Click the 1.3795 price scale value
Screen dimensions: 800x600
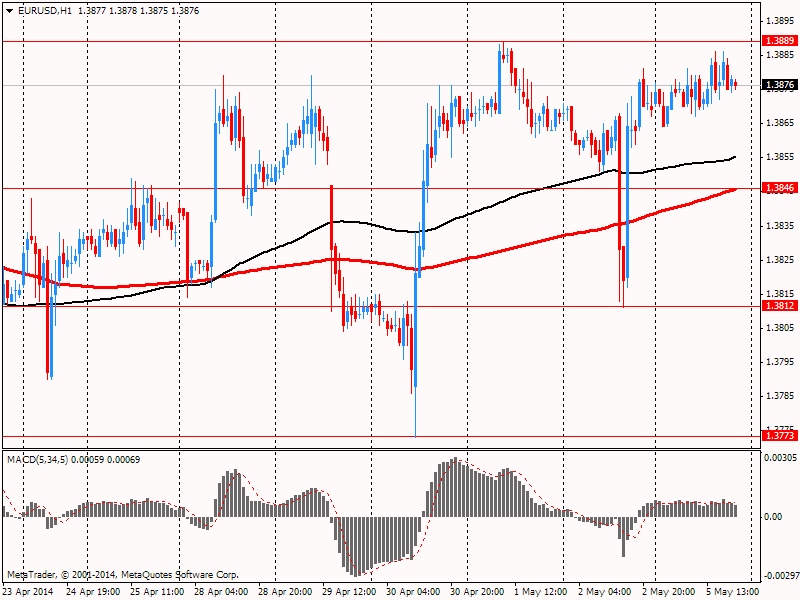(x=781, y=362)
